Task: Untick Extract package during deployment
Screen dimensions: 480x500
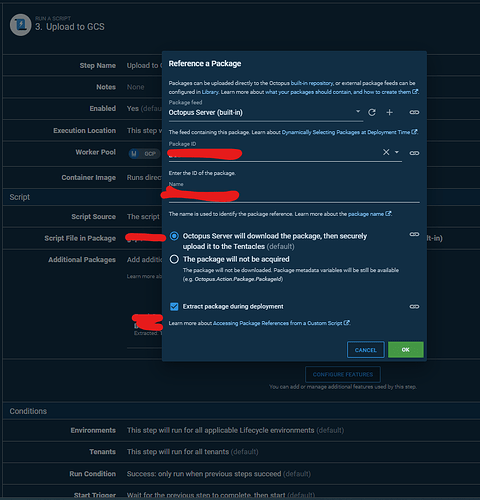Action: pos(174,307)
